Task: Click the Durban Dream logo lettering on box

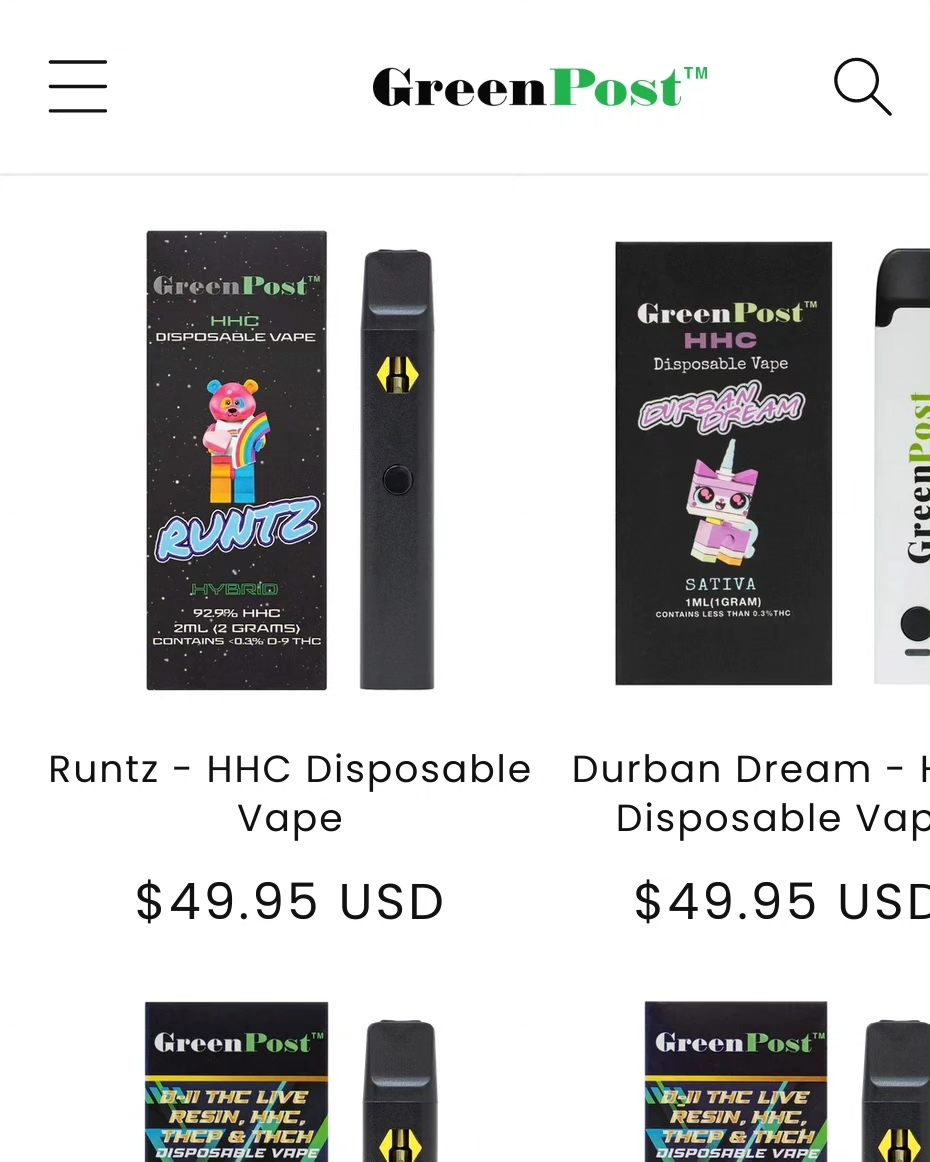Action: 721,407
